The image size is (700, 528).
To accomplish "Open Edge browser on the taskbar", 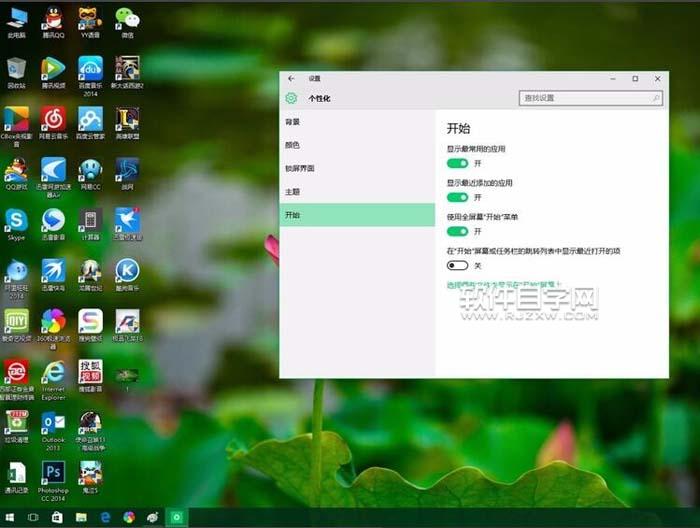I will point(105,517).
